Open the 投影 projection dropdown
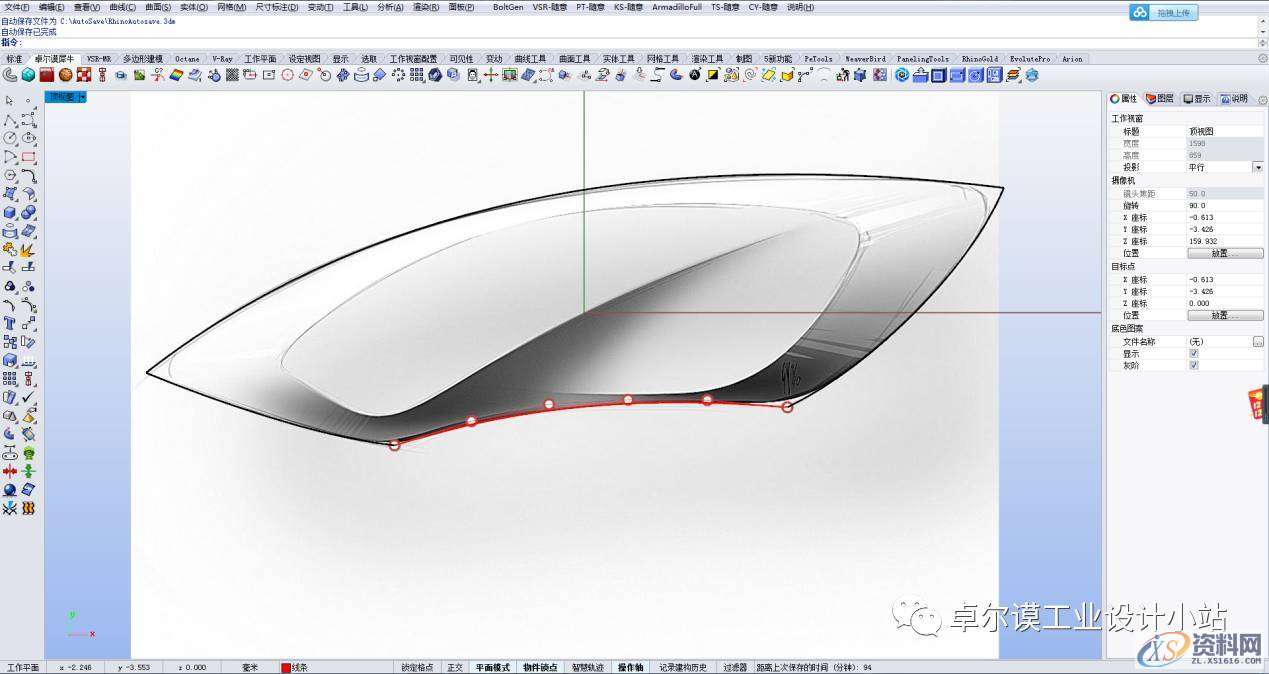 (1257, 167)
